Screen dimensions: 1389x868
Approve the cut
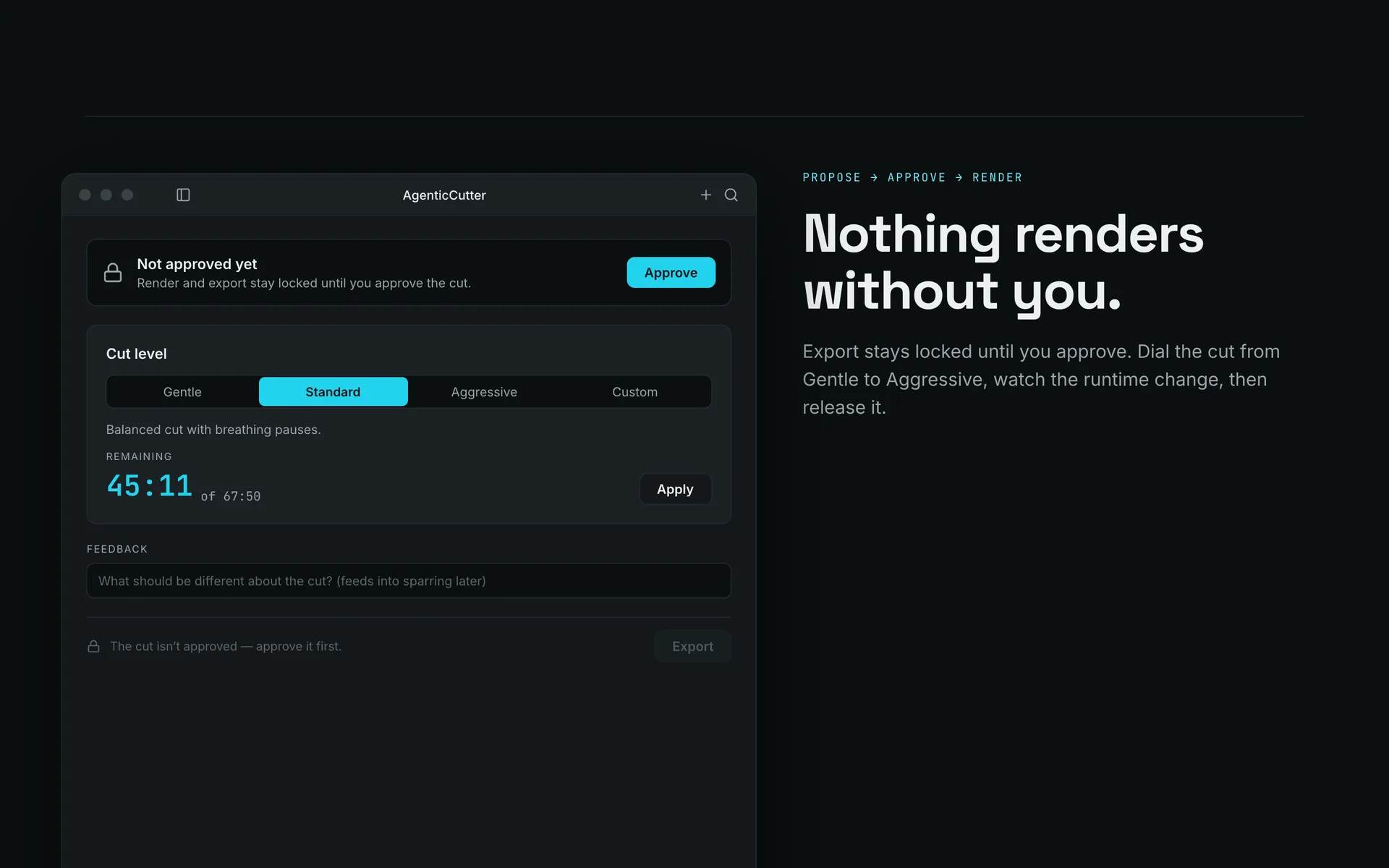[671, 273]
